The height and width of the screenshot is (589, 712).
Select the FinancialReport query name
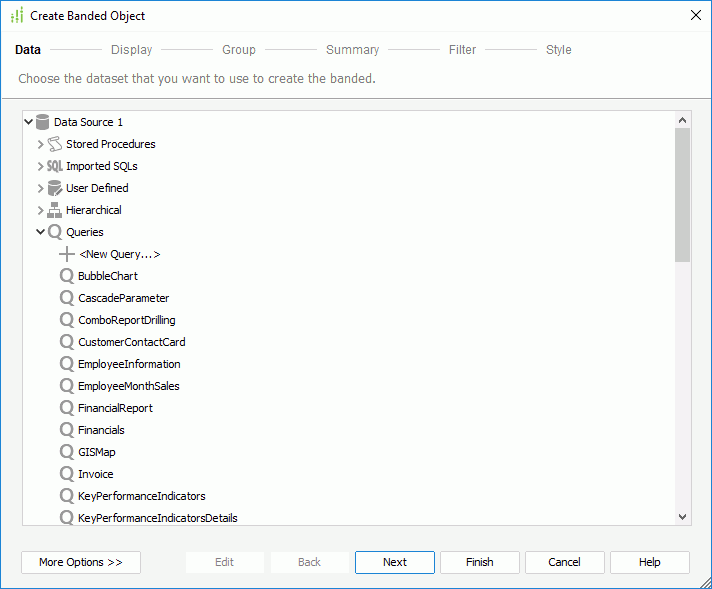click(x=115, y=408)
